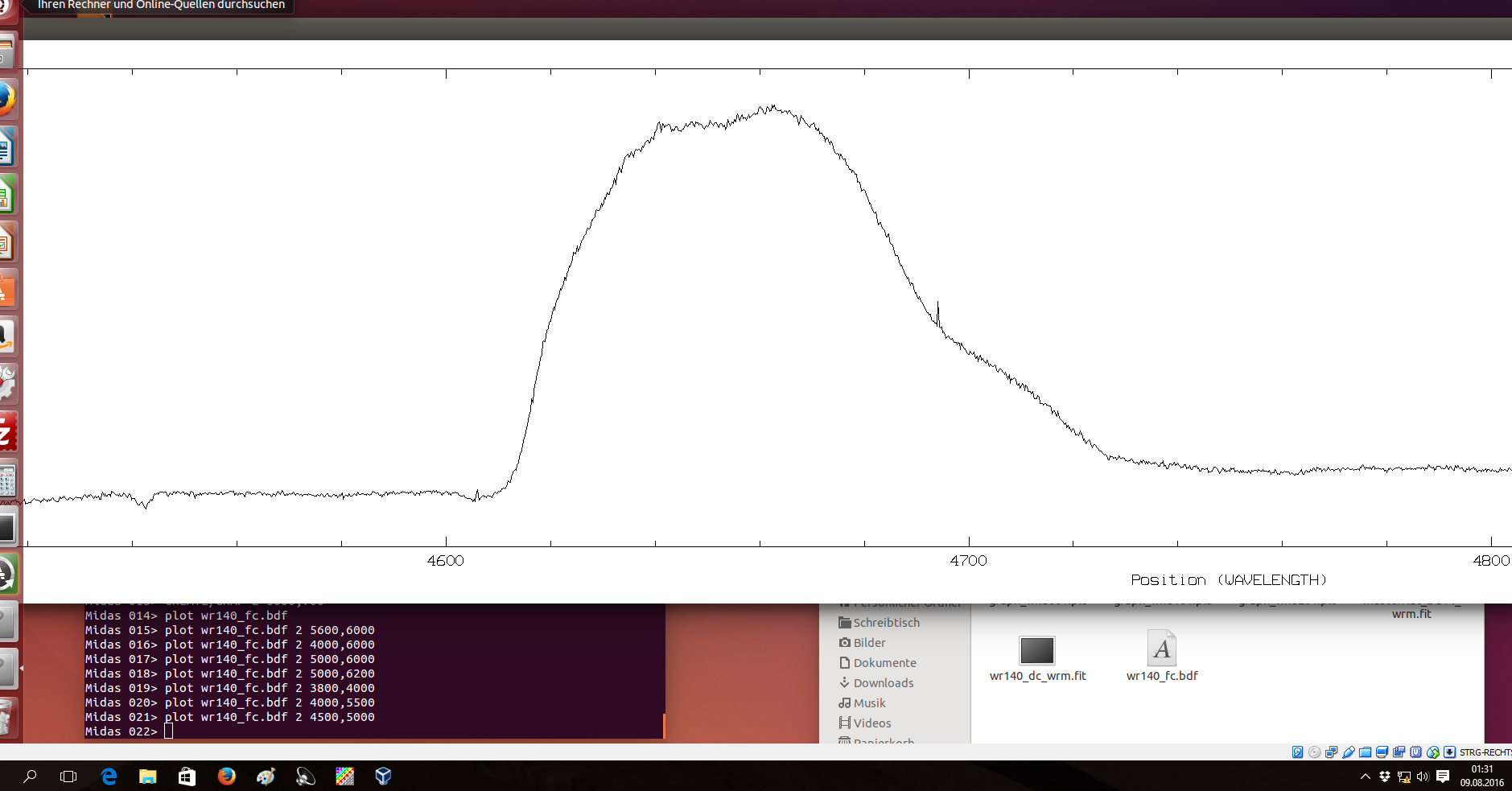This screenshot has width=1512, height=791.
Task: Open the Windows Paint taskbar icon
Action: pyautogui.click(x=266, y=776)
